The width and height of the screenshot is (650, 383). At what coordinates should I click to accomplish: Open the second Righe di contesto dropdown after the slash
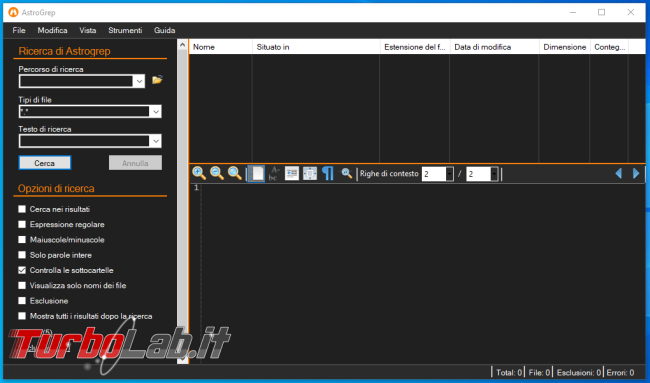[x=494, y=174]
